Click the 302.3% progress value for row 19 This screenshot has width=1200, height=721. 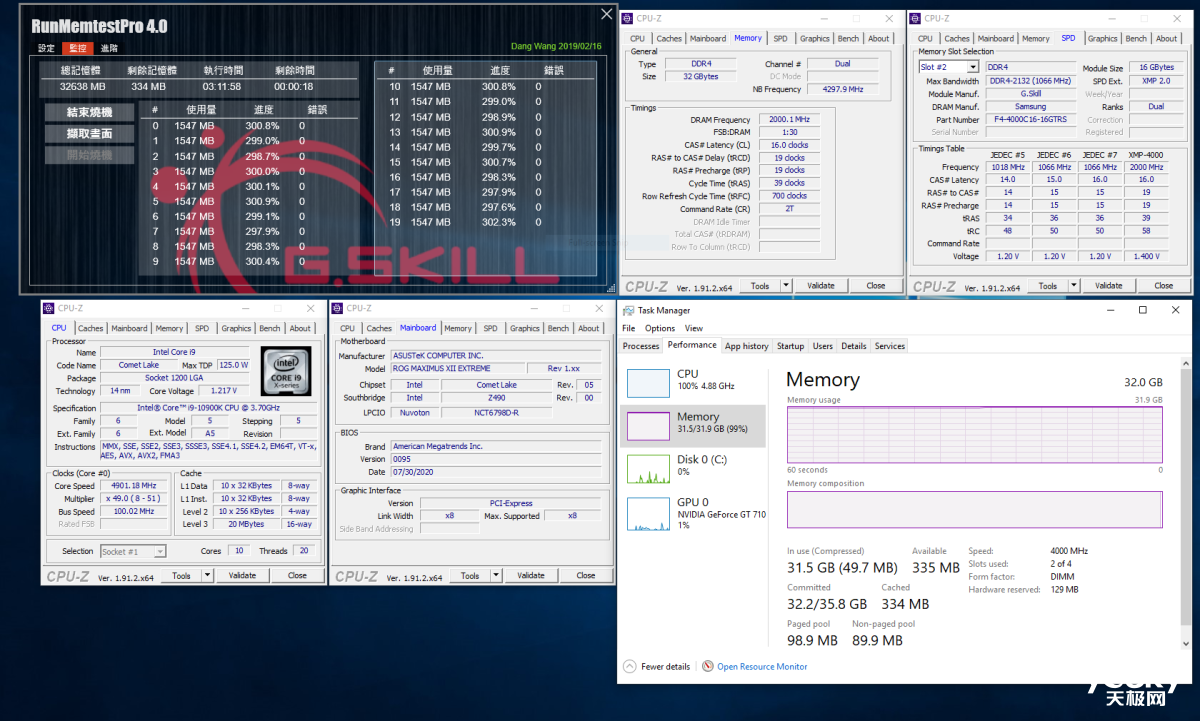point(499,222)
